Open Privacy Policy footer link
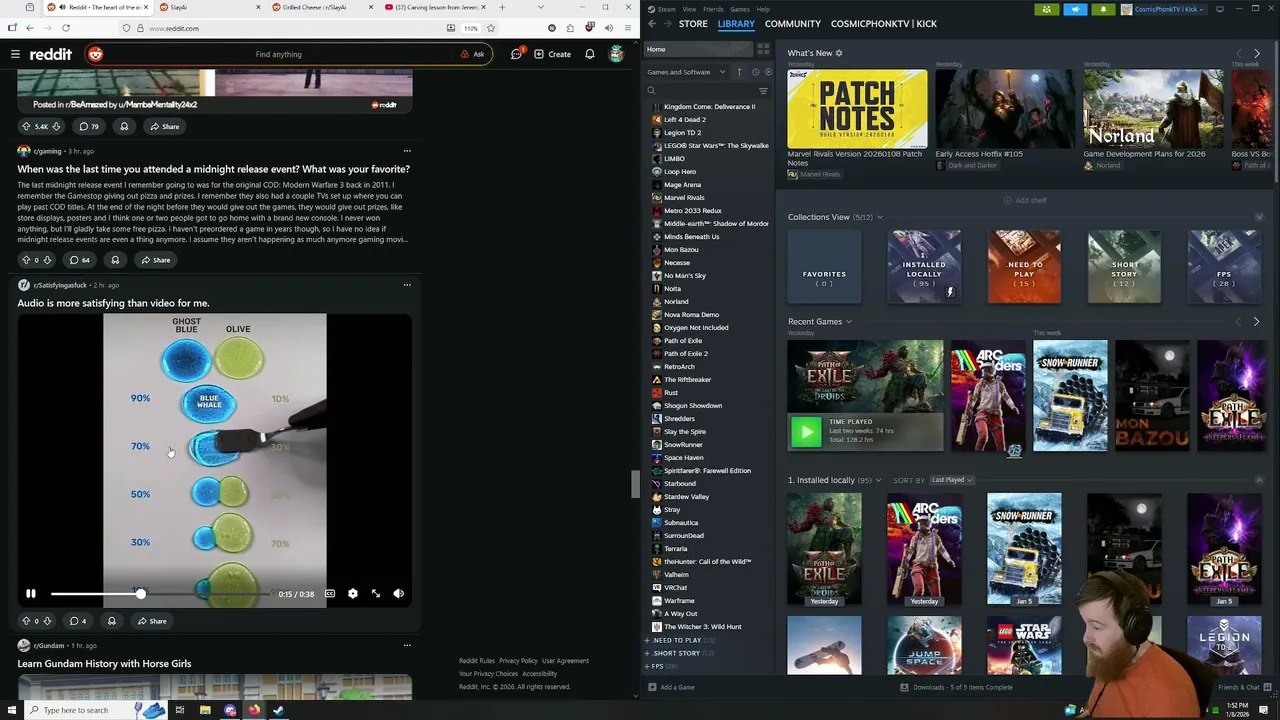The height and width of the screenshot is (720, 1280). 518,661
